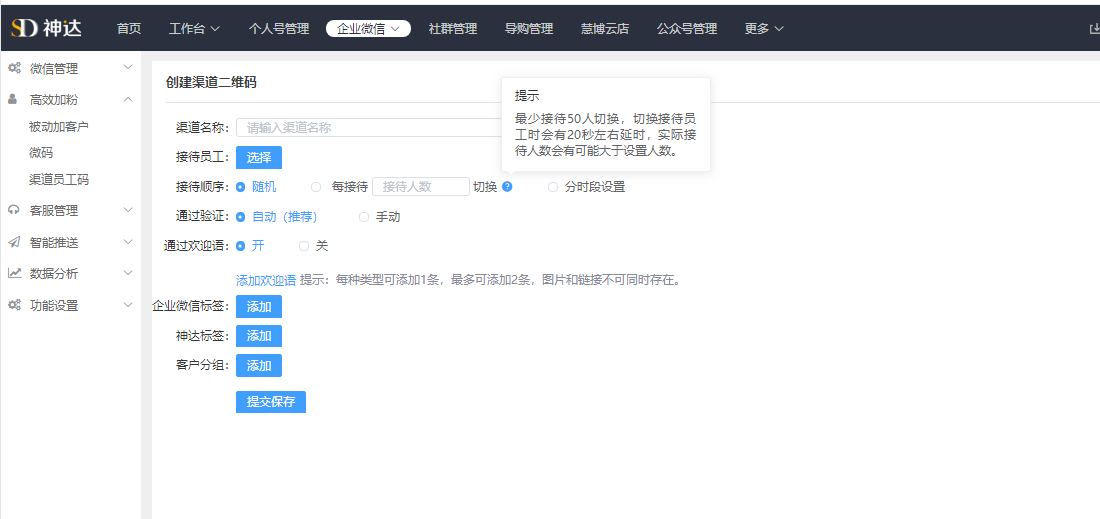Open 被动加客户 in the sidebar
The image size is (1100, 519).
coord(59,126)
